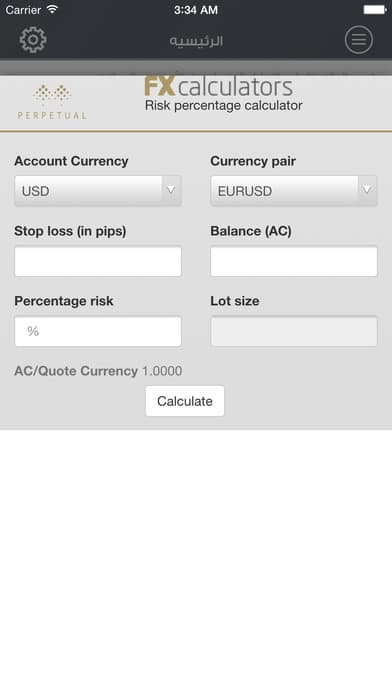Tap the AC/Quote Currency value 1.0000
The width and height of the screenshot is (392, 696).
click(x=162, y=371)
